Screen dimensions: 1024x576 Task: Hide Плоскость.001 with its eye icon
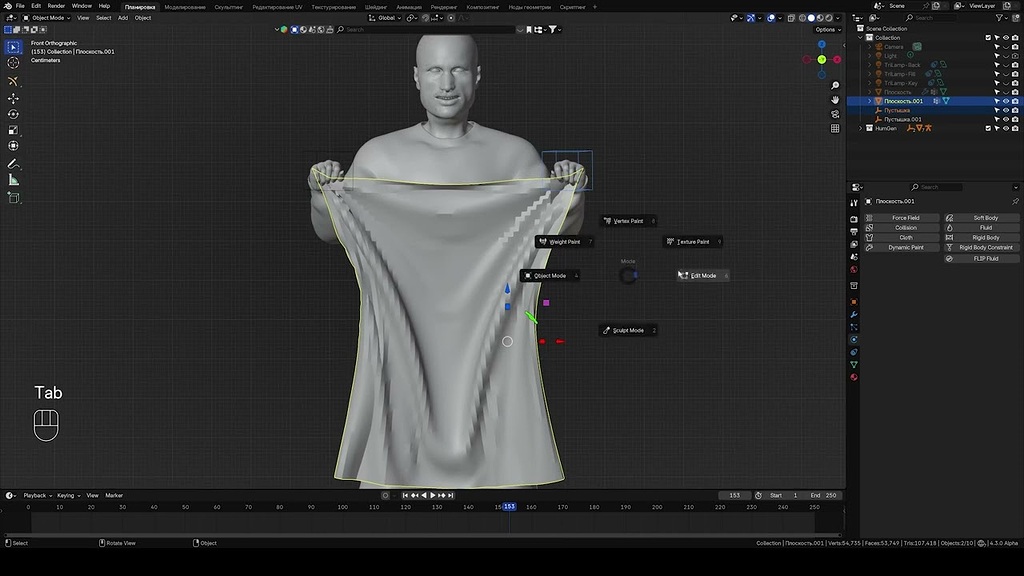point(1006,101)
